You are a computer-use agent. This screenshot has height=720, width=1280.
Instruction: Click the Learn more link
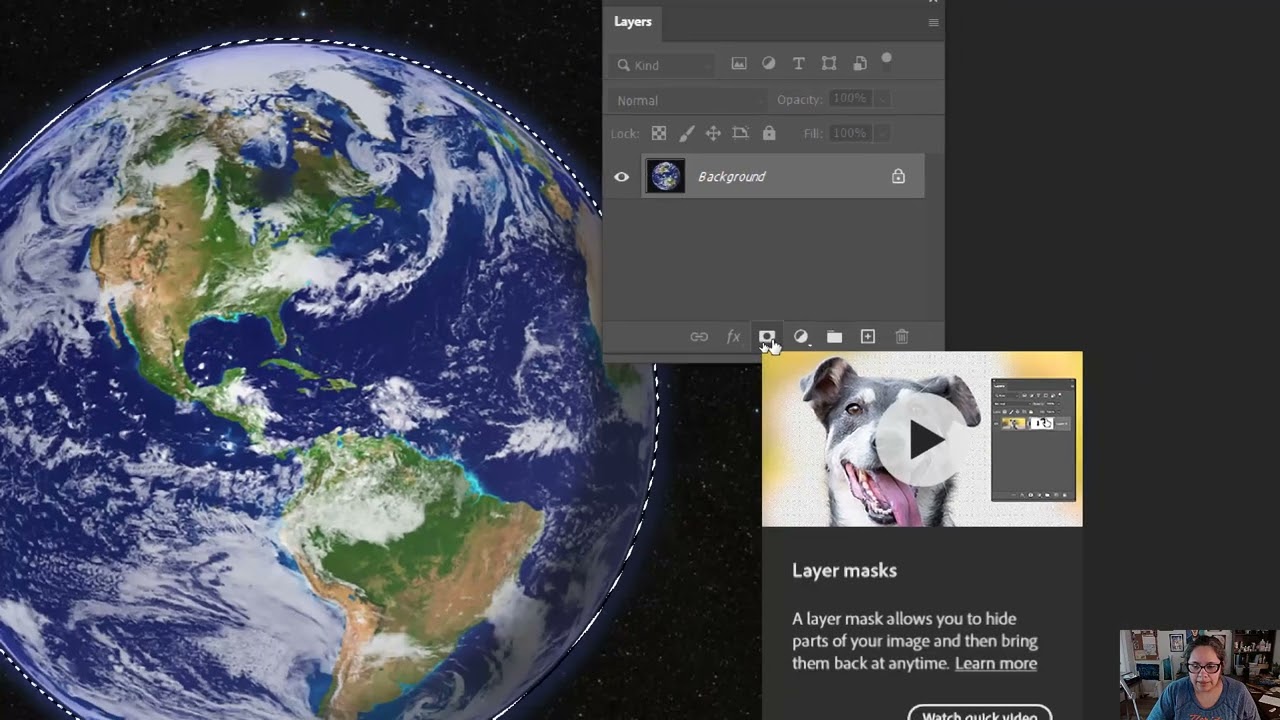point(996,663)
